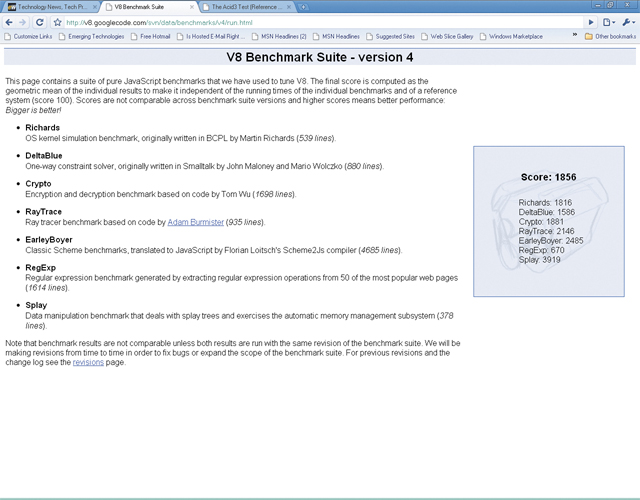Click the Splay benchmark heading
640x500 pixels.
(x=36, y=305)
